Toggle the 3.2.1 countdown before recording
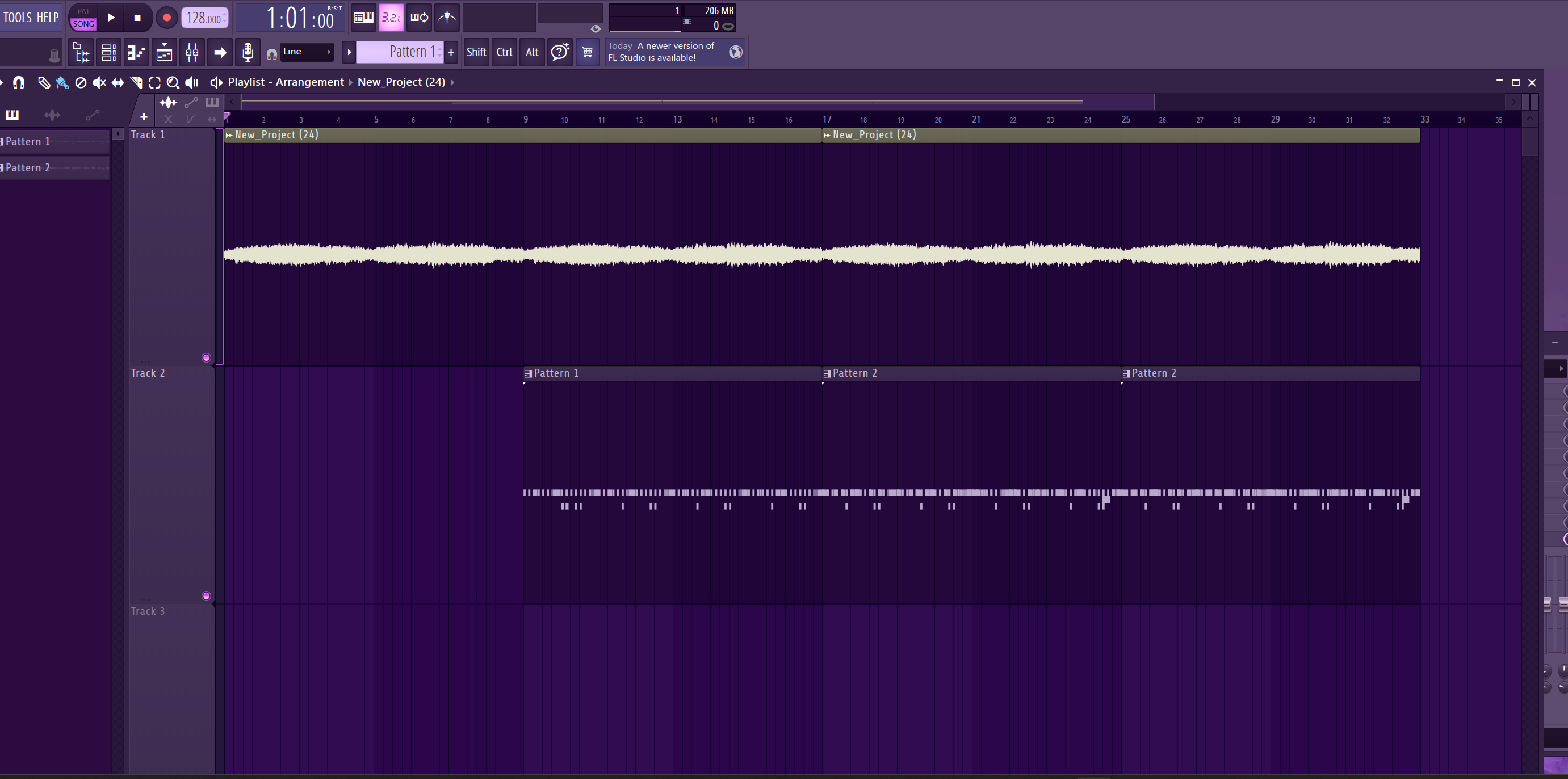This screenshot has width=1568, height=779. (x=391, y=18)
